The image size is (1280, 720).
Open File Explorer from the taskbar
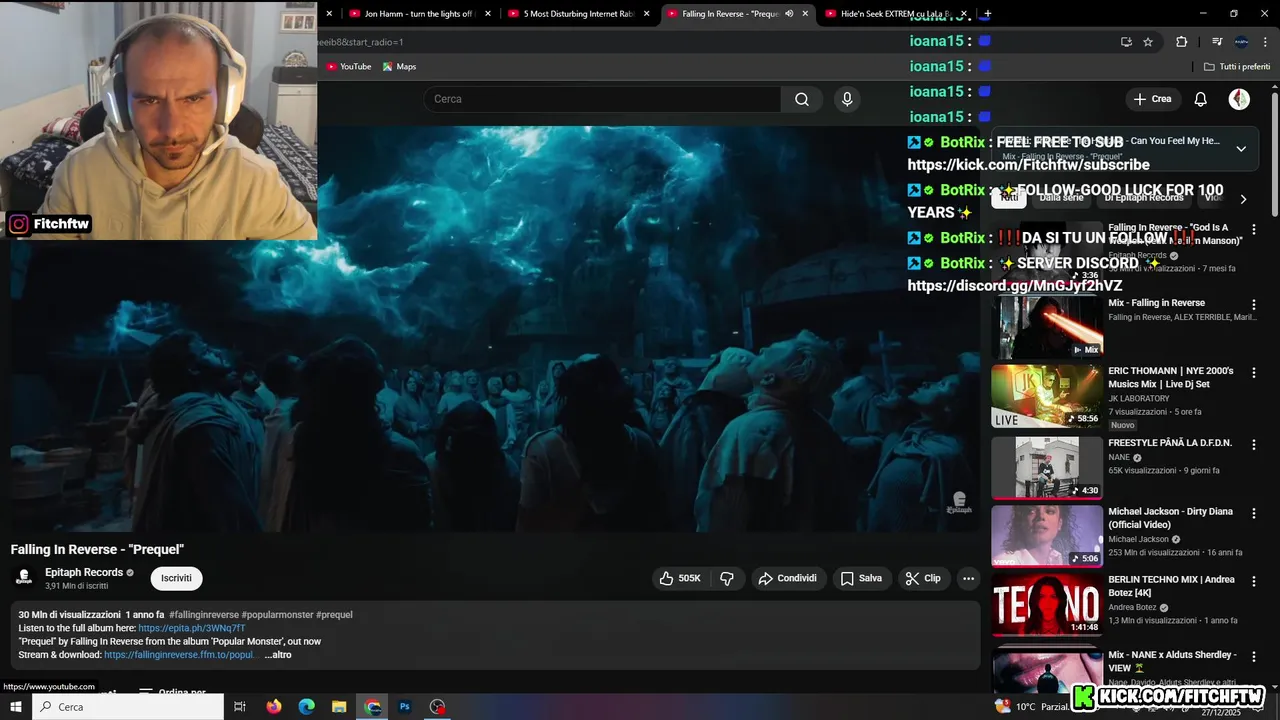(339, 706)
